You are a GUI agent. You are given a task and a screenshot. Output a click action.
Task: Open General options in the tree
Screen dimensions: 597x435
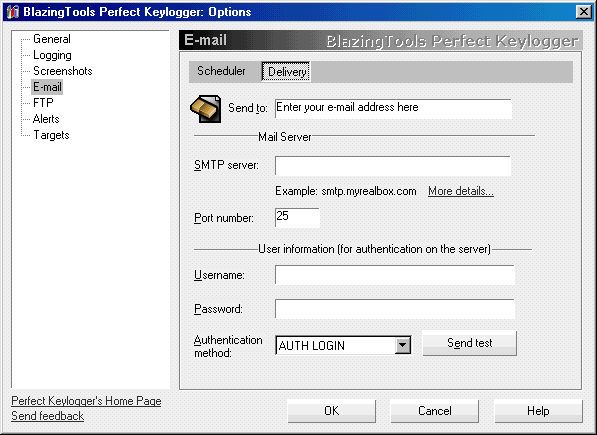(x=52, y=39)
